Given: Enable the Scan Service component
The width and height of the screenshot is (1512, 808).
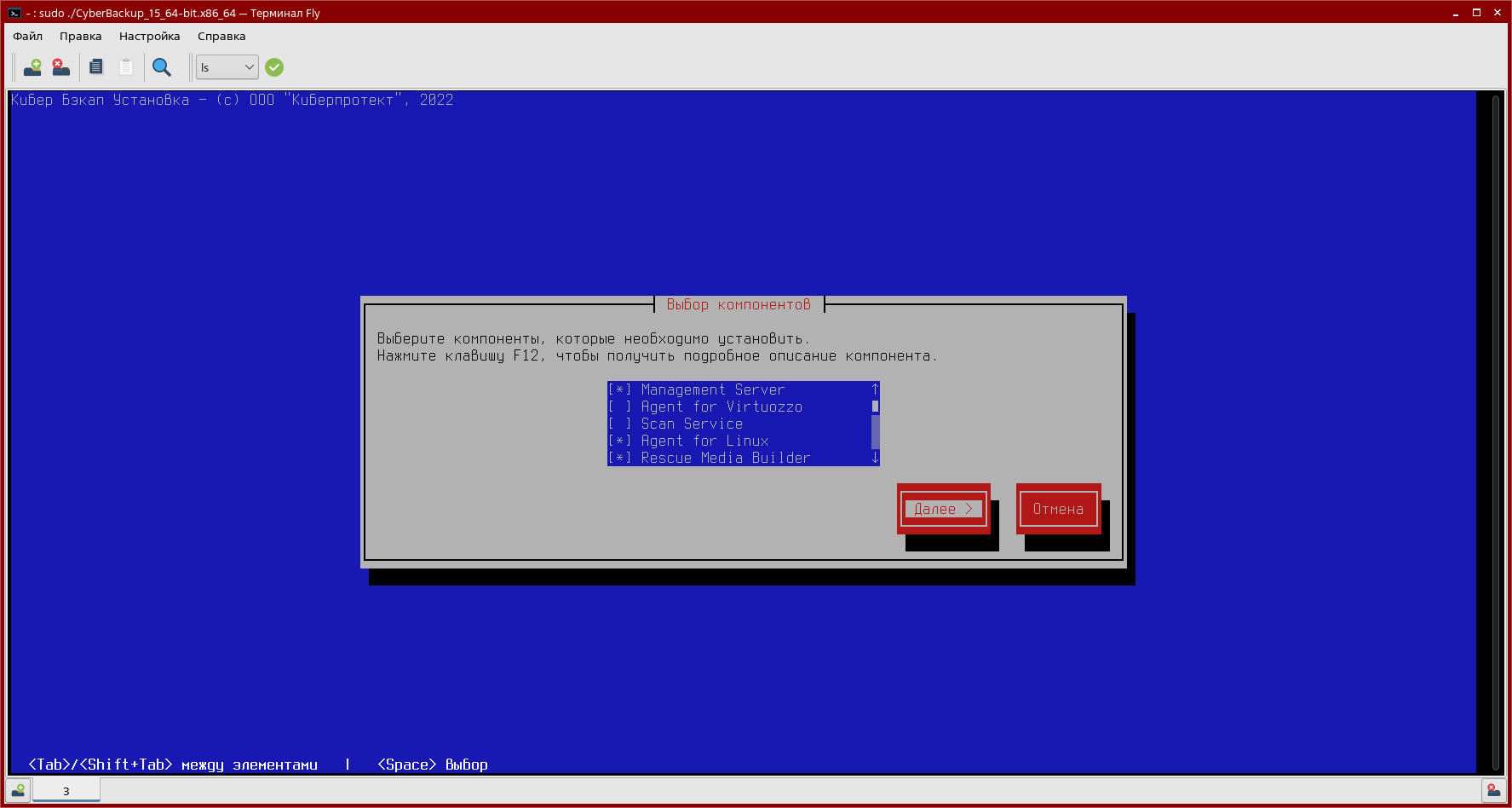Looking at the screenshot, I should (x=619, y=424).
